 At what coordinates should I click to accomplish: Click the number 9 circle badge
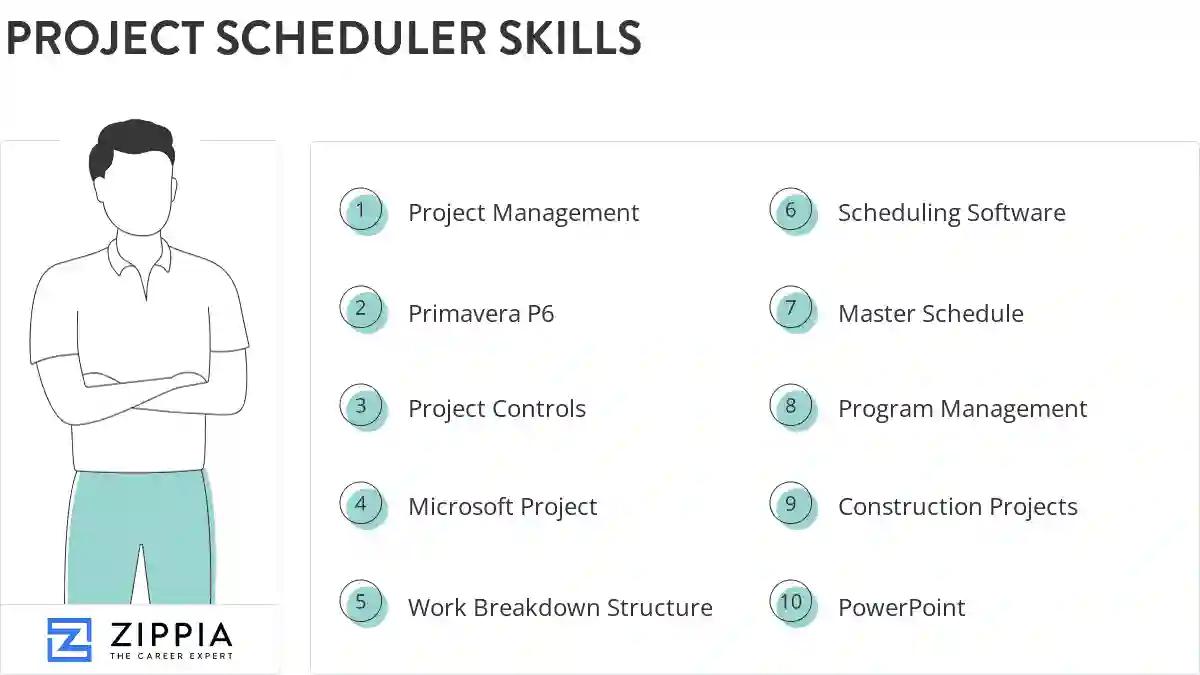pyautogui.click(x=791, y=504)
